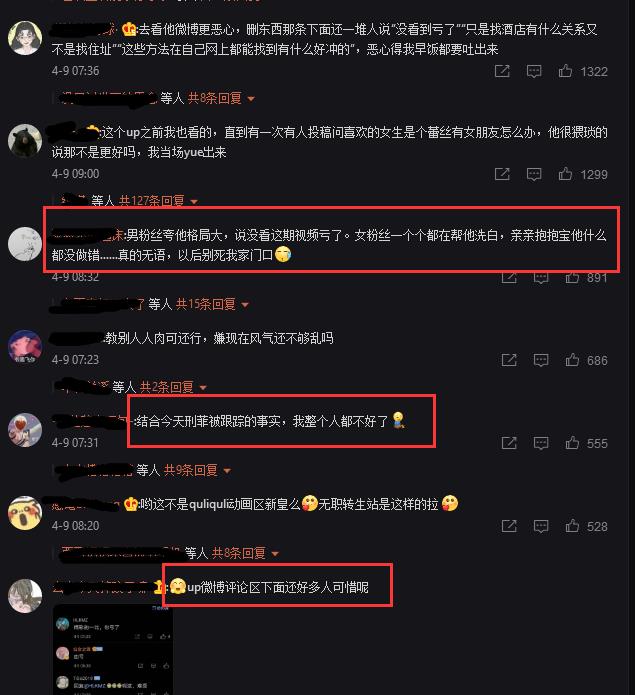Open the yellow cartoon avatar profile

click(x=25, y=513)
